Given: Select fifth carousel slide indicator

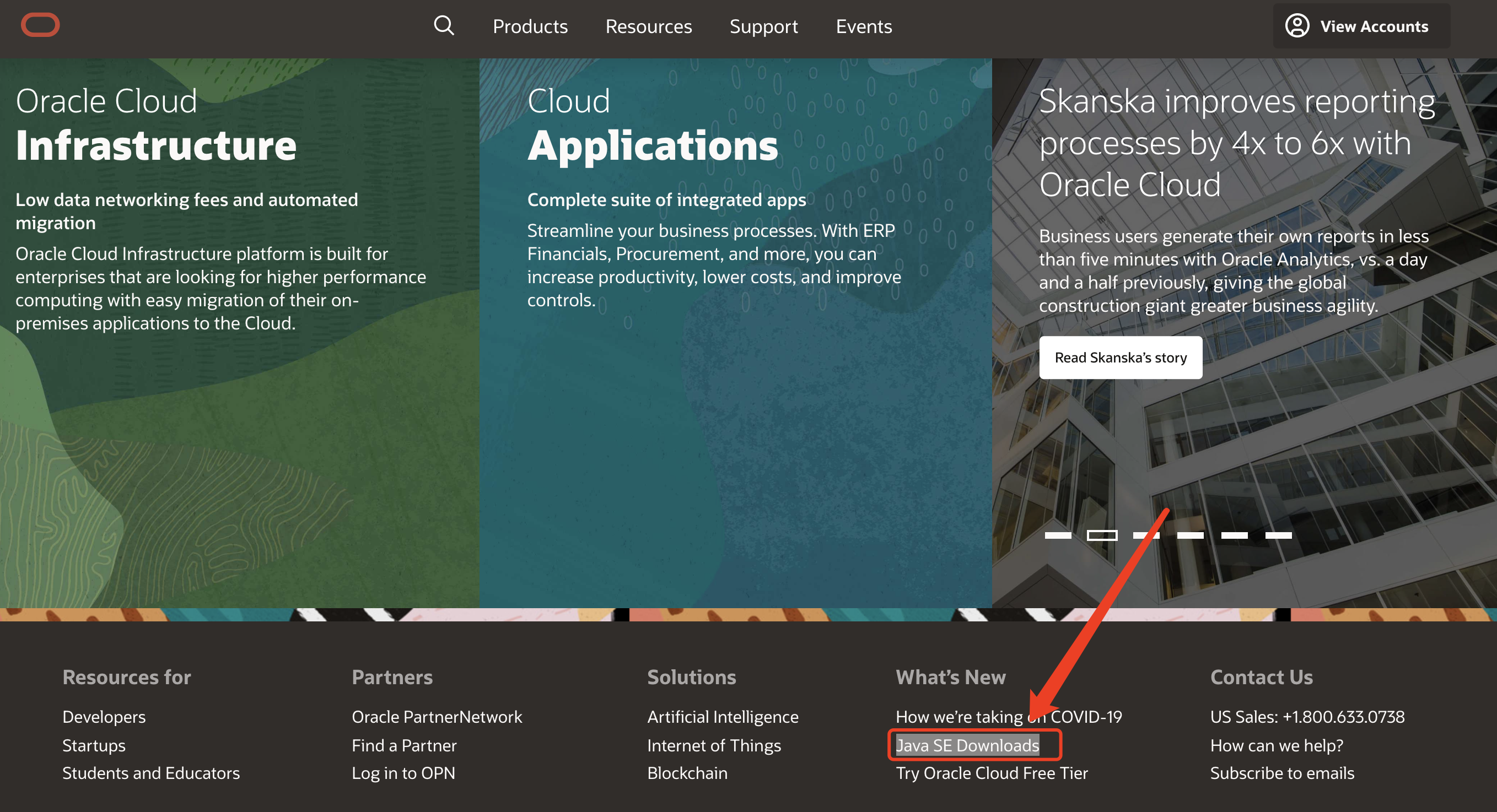Looking at the screenshot, I should tap(1234, 535).
